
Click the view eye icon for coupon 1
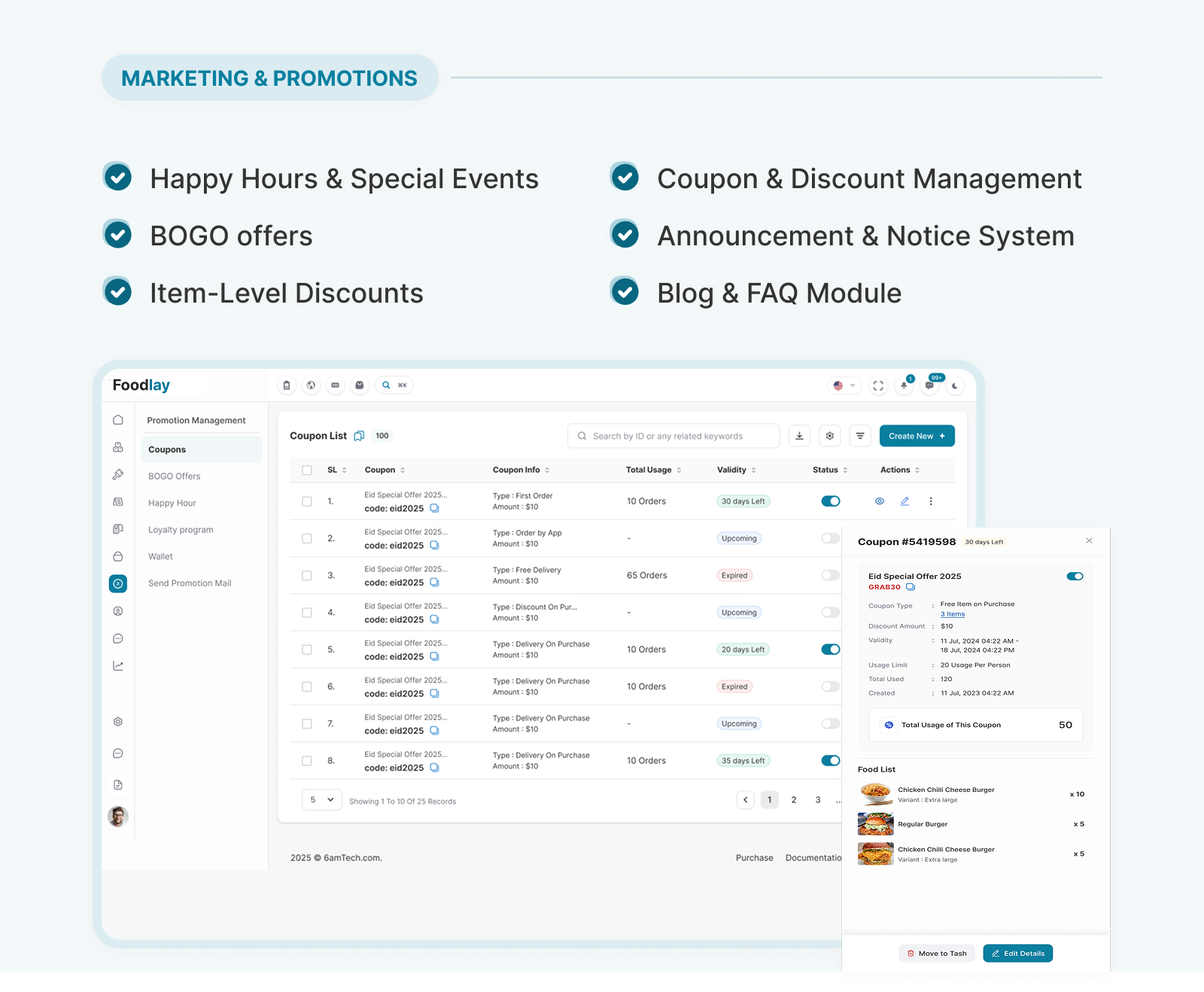[879, 501]
